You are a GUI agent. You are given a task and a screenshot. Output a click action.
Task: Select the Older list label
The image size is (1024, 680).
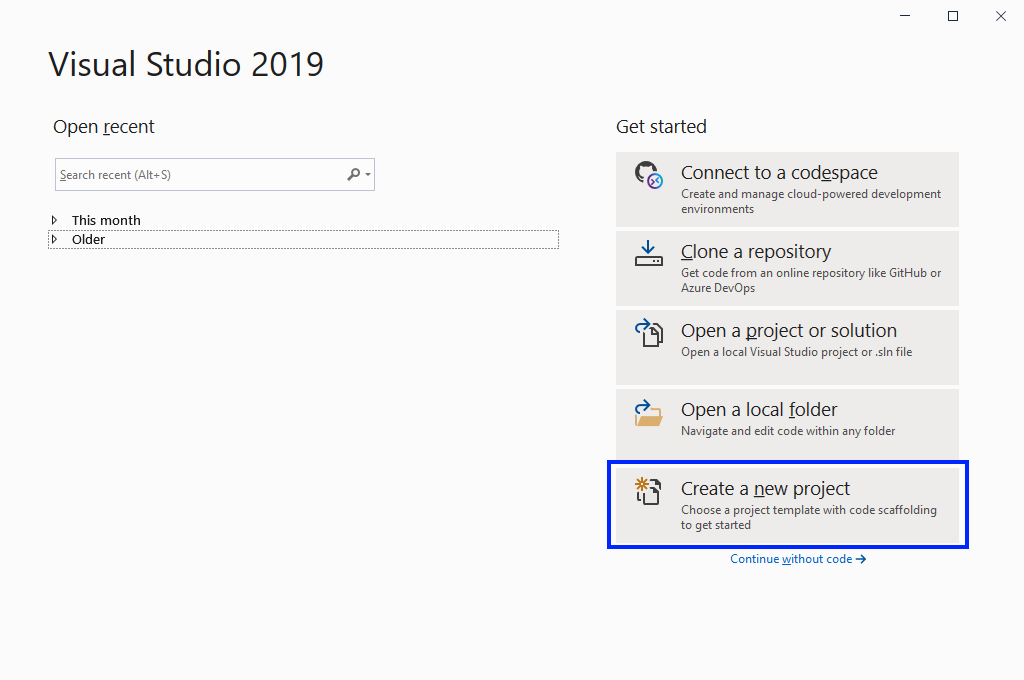[88, 240]
